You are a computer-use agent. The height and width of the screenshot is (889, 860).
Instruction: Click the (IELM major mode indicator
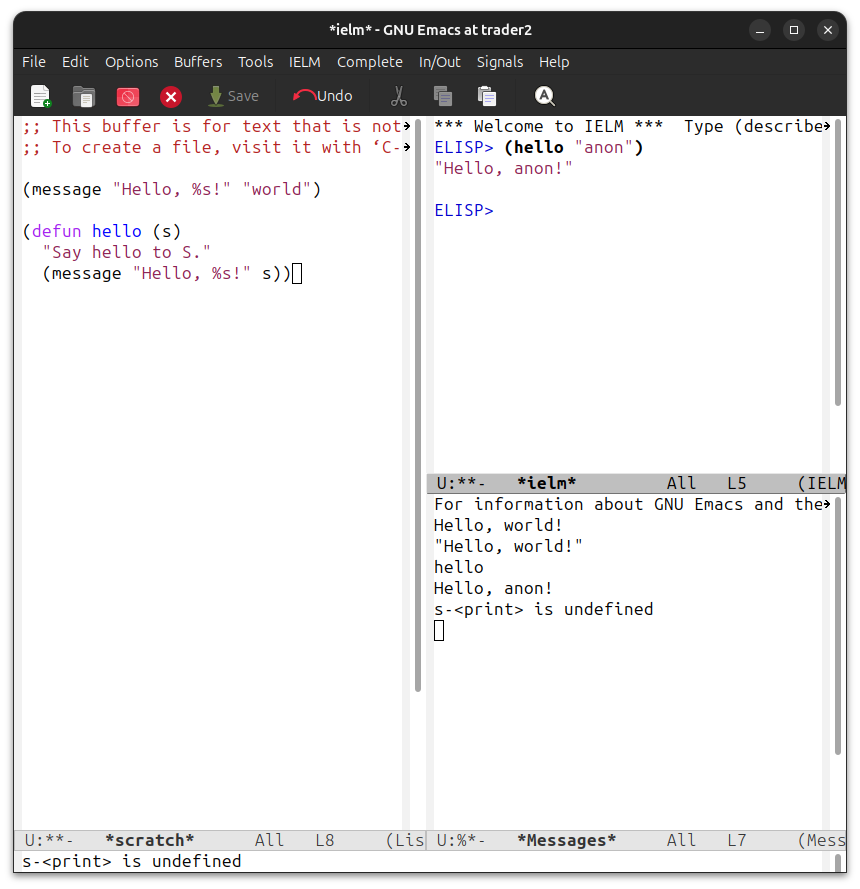[821, 483]
